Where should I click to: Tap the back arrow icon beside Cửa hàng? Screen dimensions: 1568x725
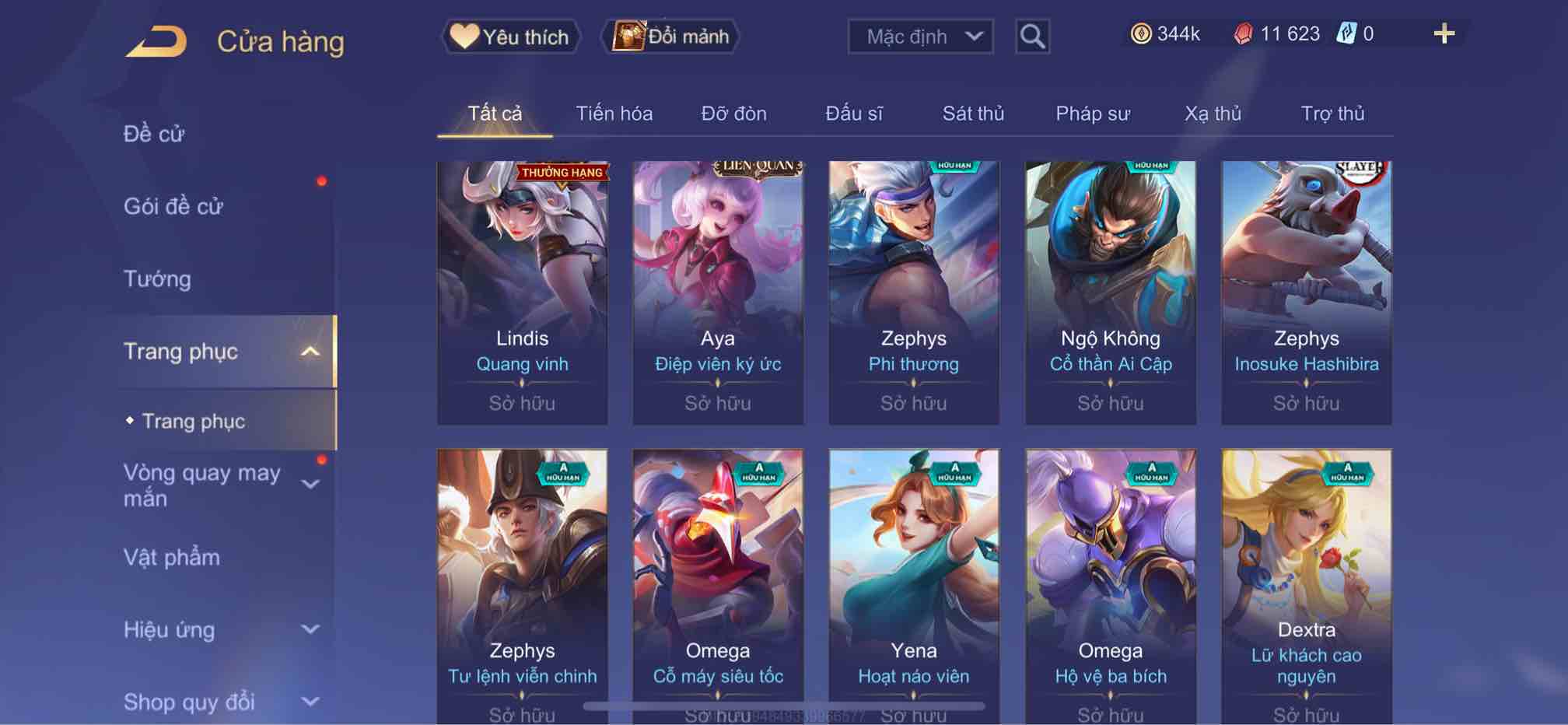[156, 41]
